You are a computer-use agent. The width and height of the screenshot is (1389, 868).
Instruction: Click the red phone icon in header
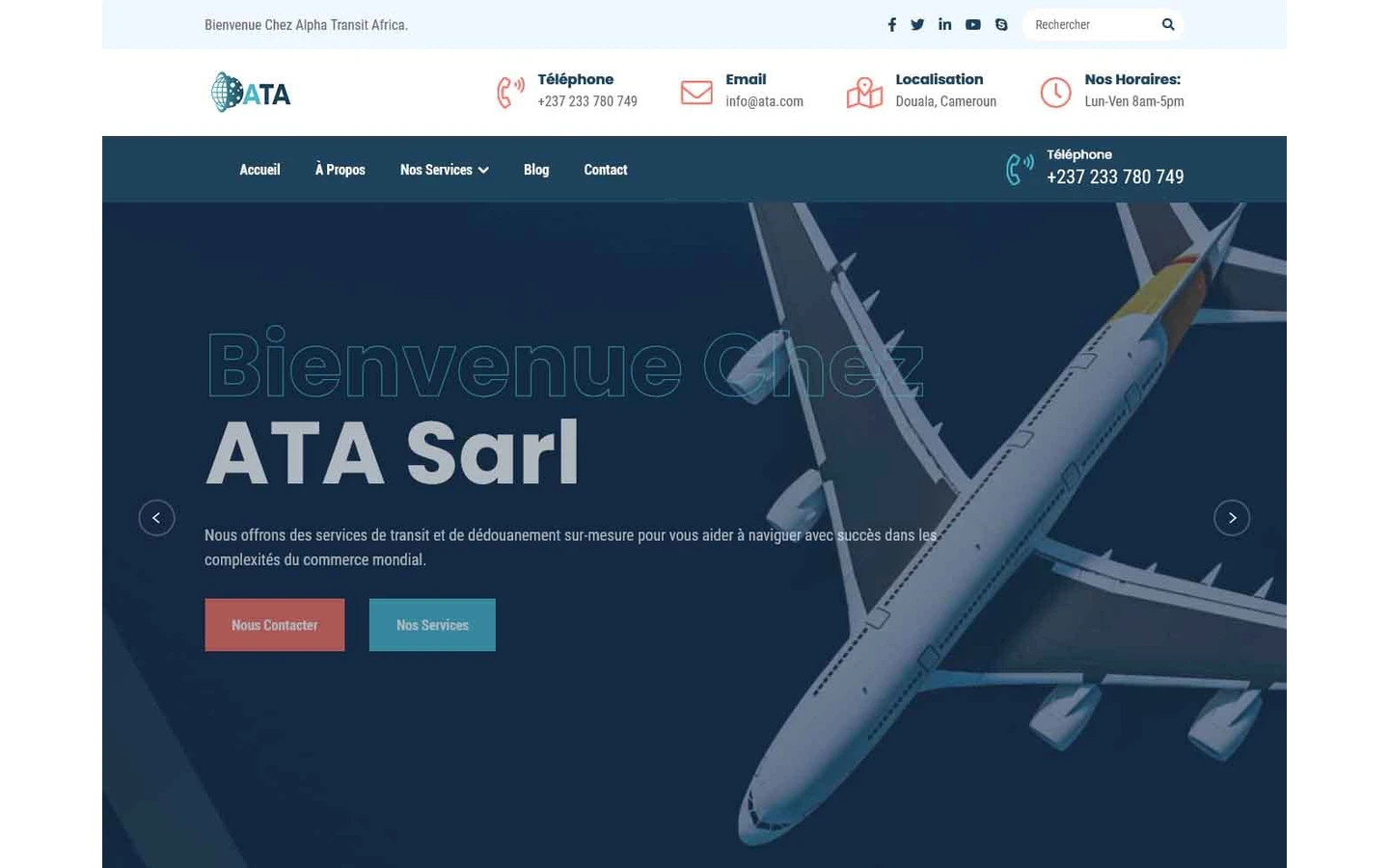coord(510,92)
